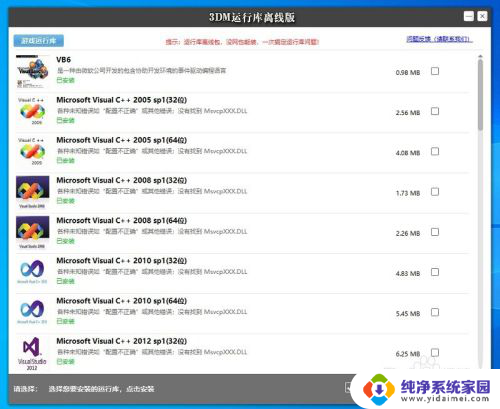
Task: Open the 游戏运行库 tab
Action: tap(39, 41)
